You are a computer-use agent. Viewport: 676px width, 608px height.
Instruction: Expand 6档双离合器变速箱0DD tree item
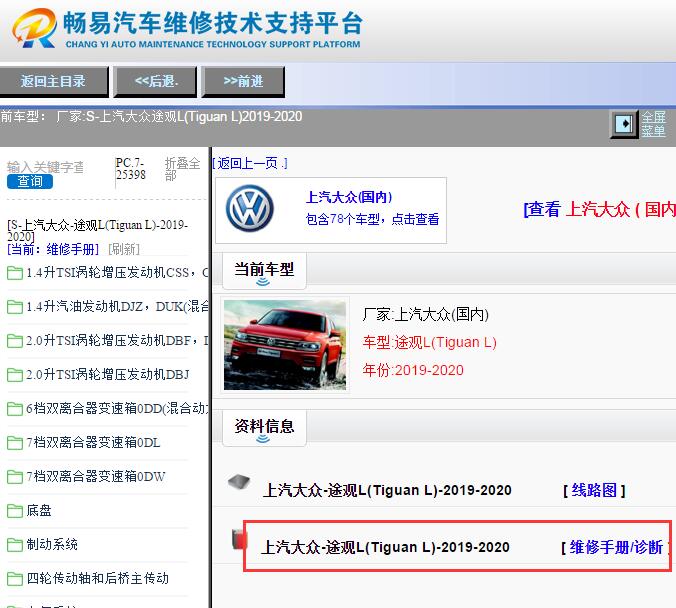tap(117, 408)
